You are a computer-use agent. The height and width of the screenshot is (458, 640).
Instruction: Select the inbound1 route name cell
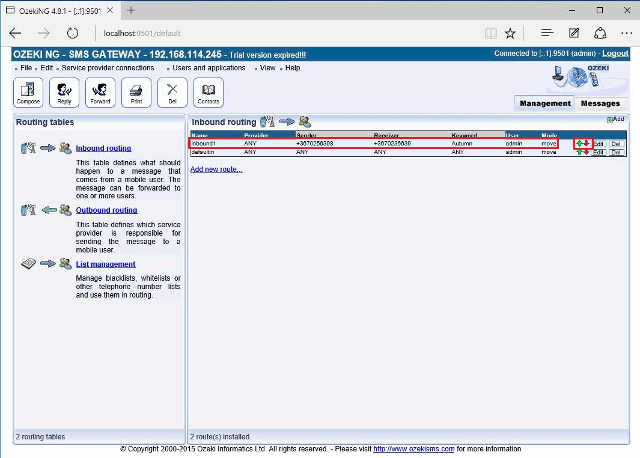click(x=203, y=143)
